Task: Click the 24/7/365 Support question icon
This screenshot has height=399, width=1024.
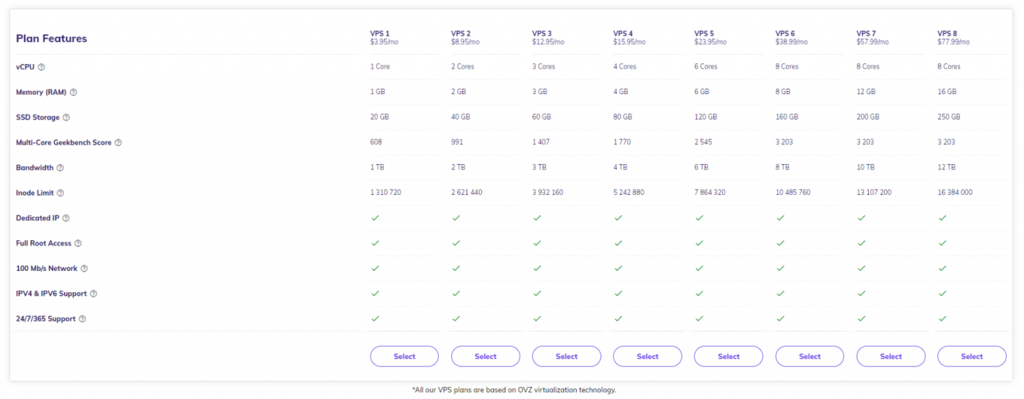Action: (82, 319)
